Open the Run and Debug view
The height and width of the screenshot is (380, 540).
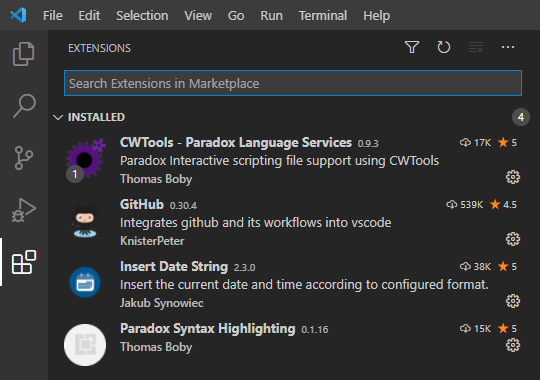(24, 210)
